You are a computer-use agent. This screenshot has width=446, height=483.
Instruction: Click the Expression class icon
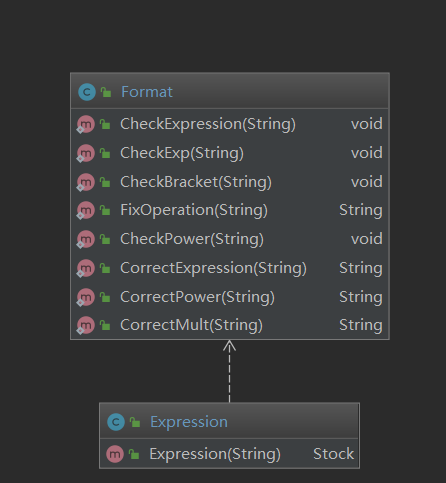click(x=116, y=422)
